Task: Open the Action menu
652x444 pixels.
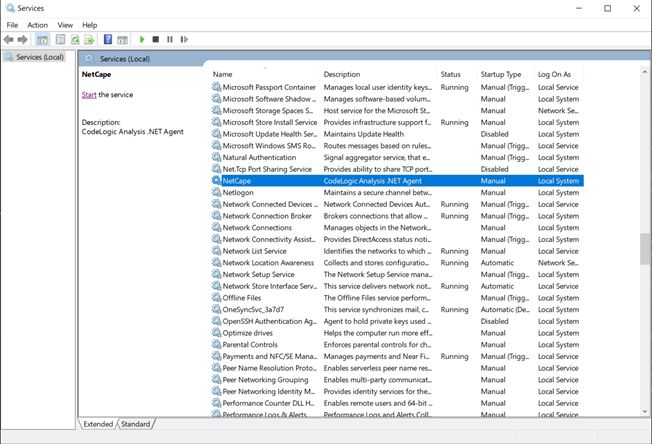Action: coord(37,25)
